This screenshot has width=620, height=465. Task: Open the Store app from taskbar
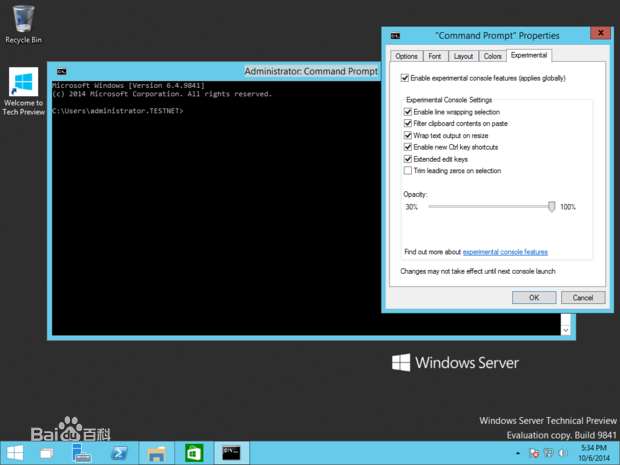coord(194,453)
